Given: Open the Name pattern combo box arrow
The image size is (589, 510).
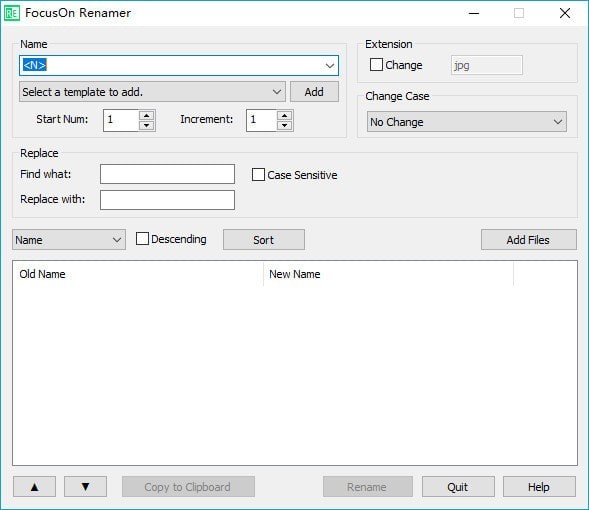Looking at the screenshot, I should click(329, 66).
